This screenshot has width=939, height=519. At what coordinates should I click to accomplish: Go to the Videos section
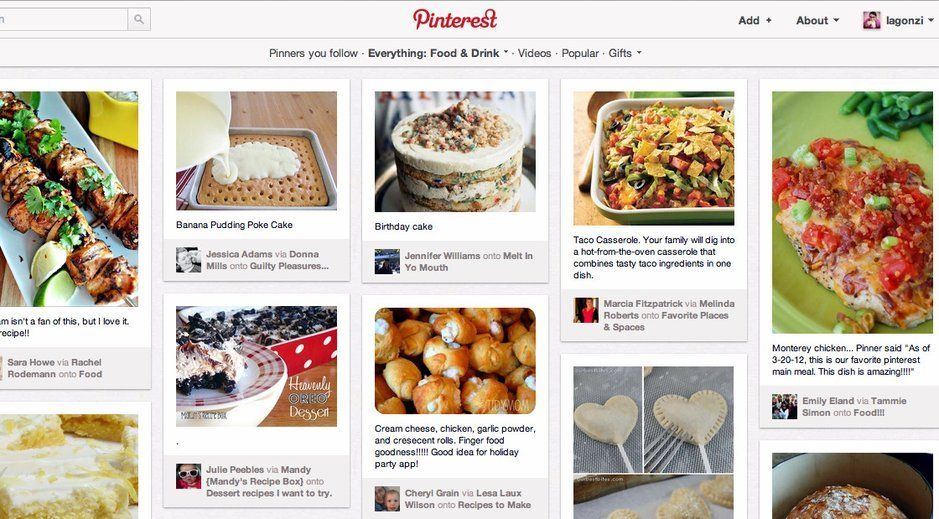534,53
